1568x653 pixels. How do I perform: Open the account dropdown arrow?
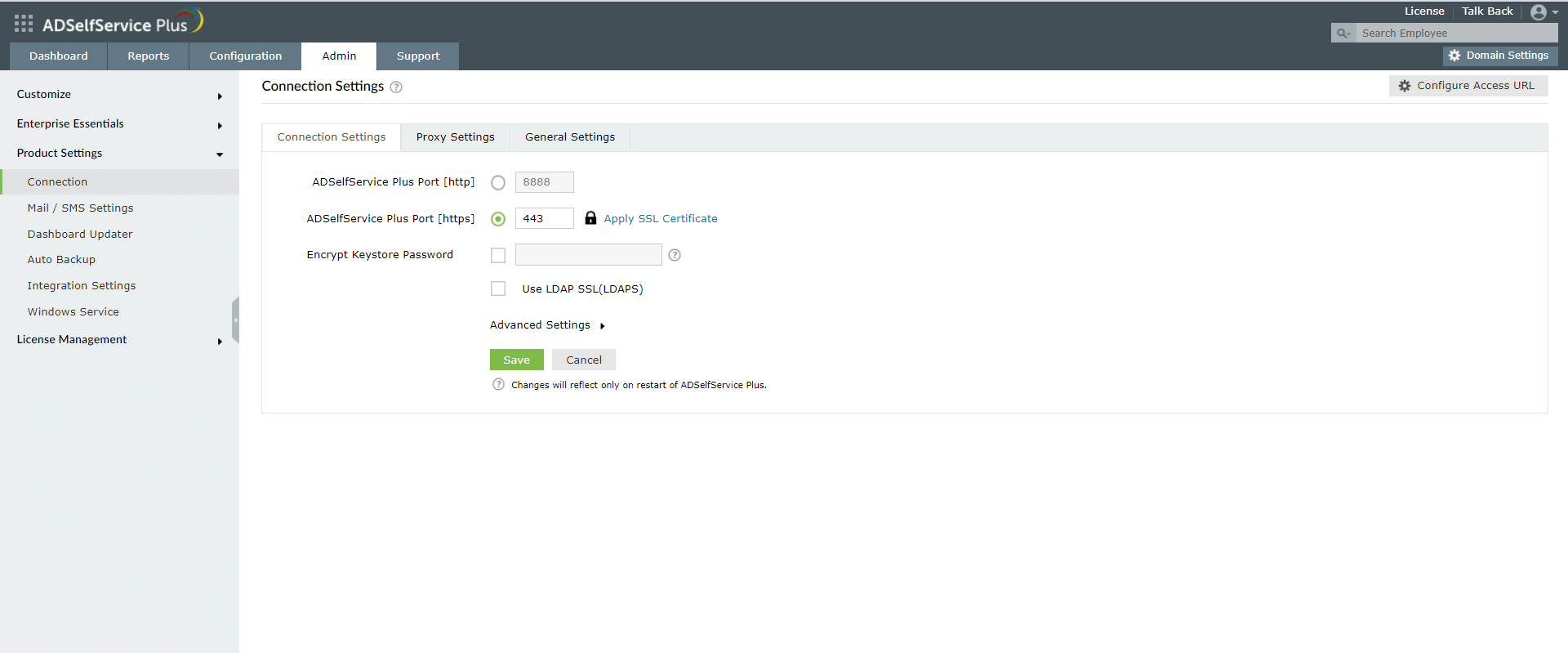pyautogui.click(x=1555, y=12)
